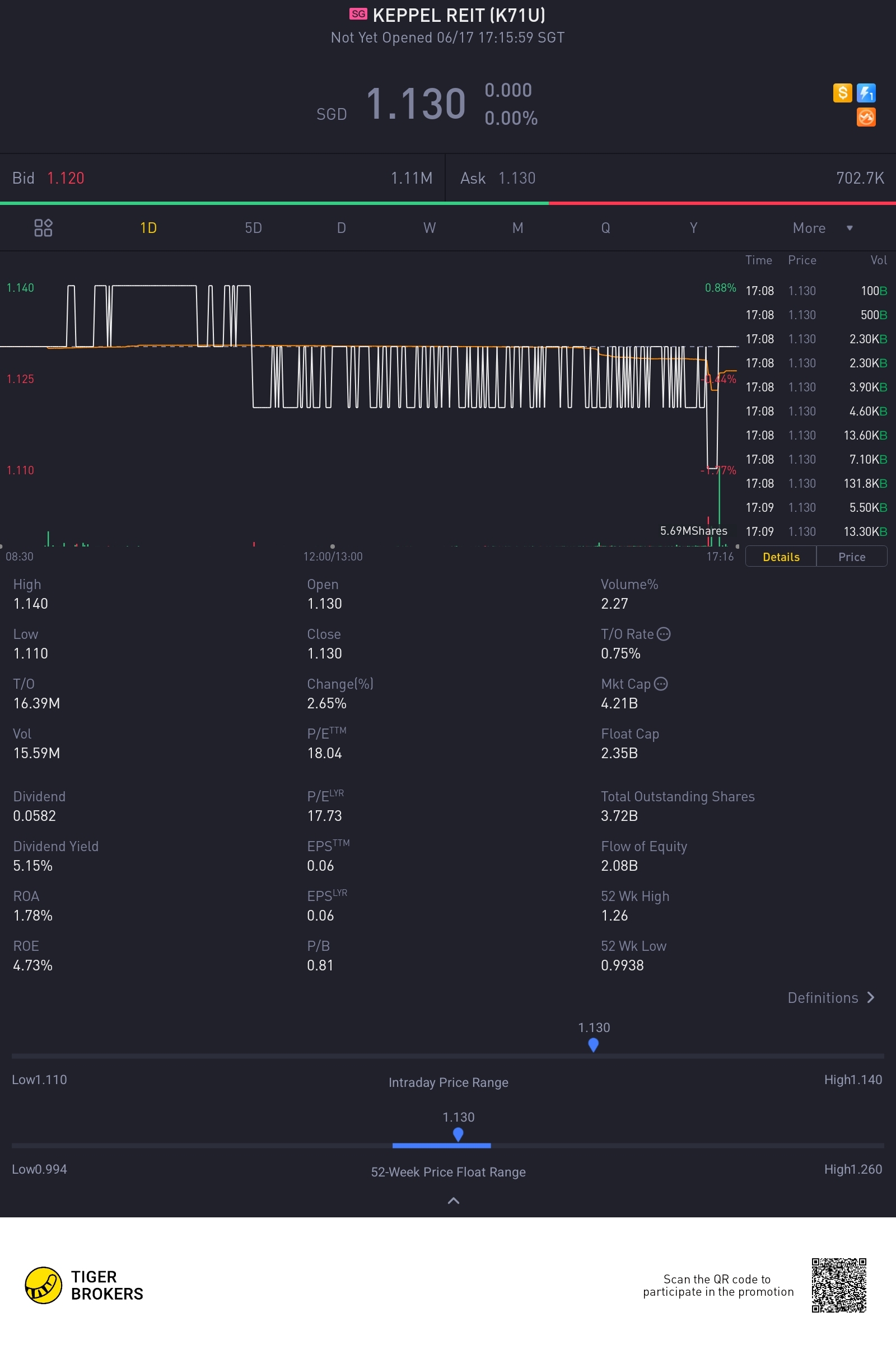The image size is (896, 1354).
Task: Switch tick panel to Price view
Action: (851, 557)
